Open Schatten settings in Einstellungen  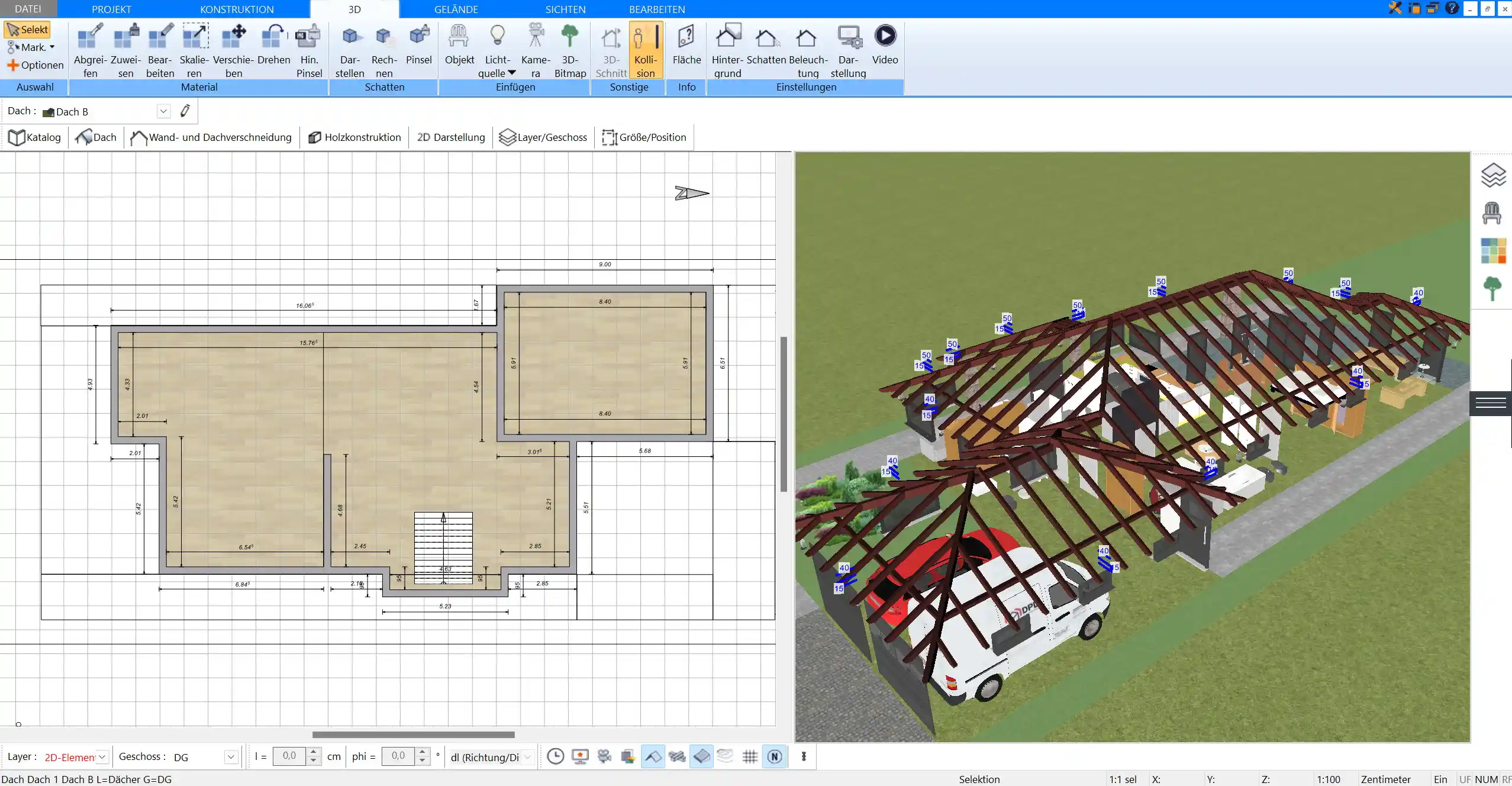point(766,44)
